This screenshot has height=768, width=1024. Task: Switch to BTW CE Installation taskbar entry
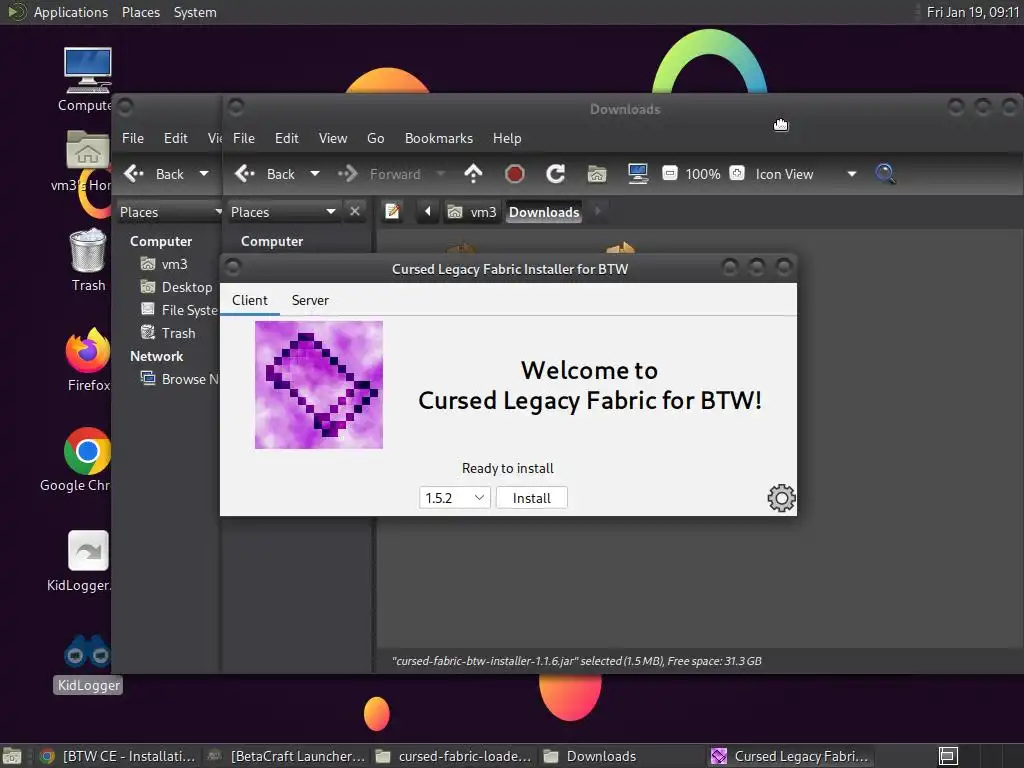pyautogui.click(x=118, y=756)
